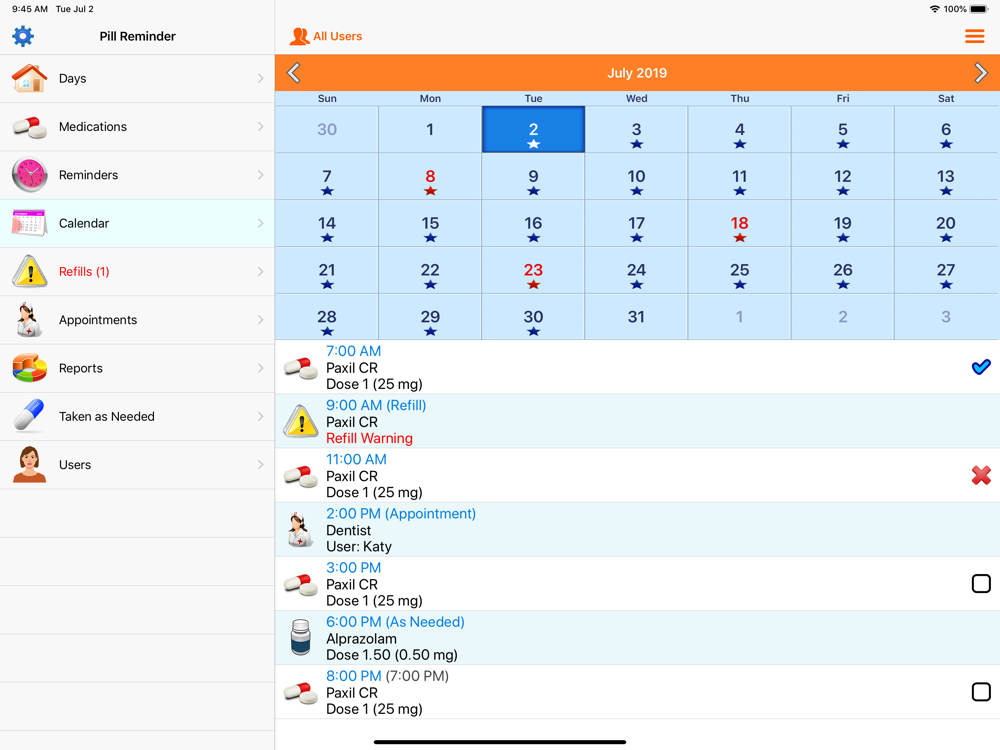Click nurse icon on Dentist appointment
Screen dimensions: 1000x750
click(x=300, y=530)
